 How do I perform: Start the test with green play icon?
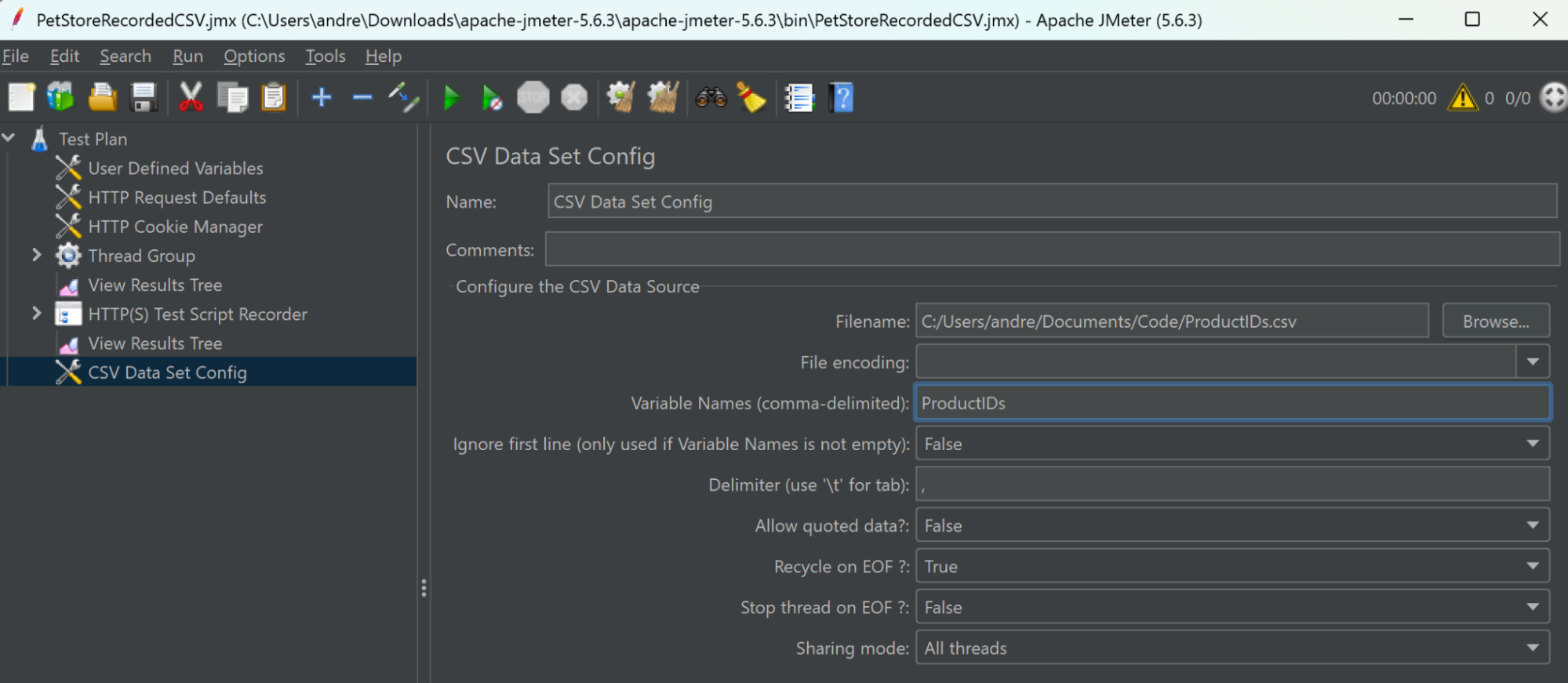(452, 98)
